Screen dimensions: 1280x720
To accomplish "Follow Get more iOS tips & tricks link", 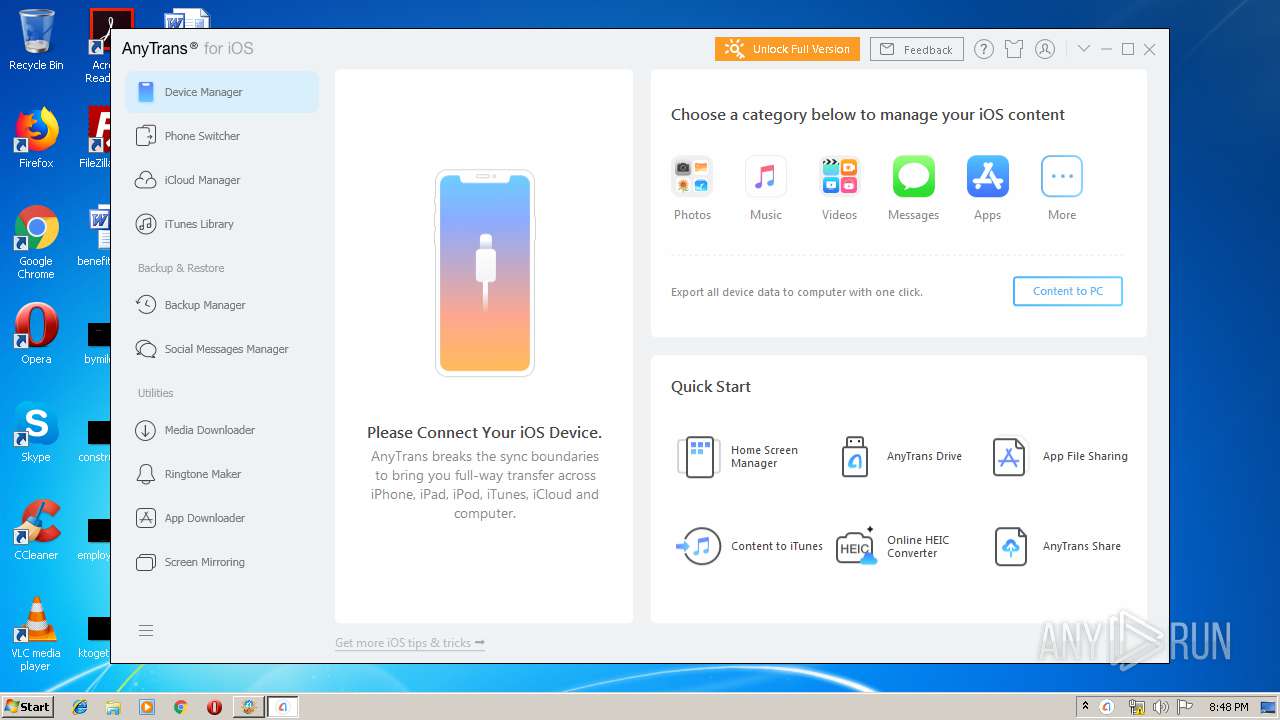I will click(410, 643).
